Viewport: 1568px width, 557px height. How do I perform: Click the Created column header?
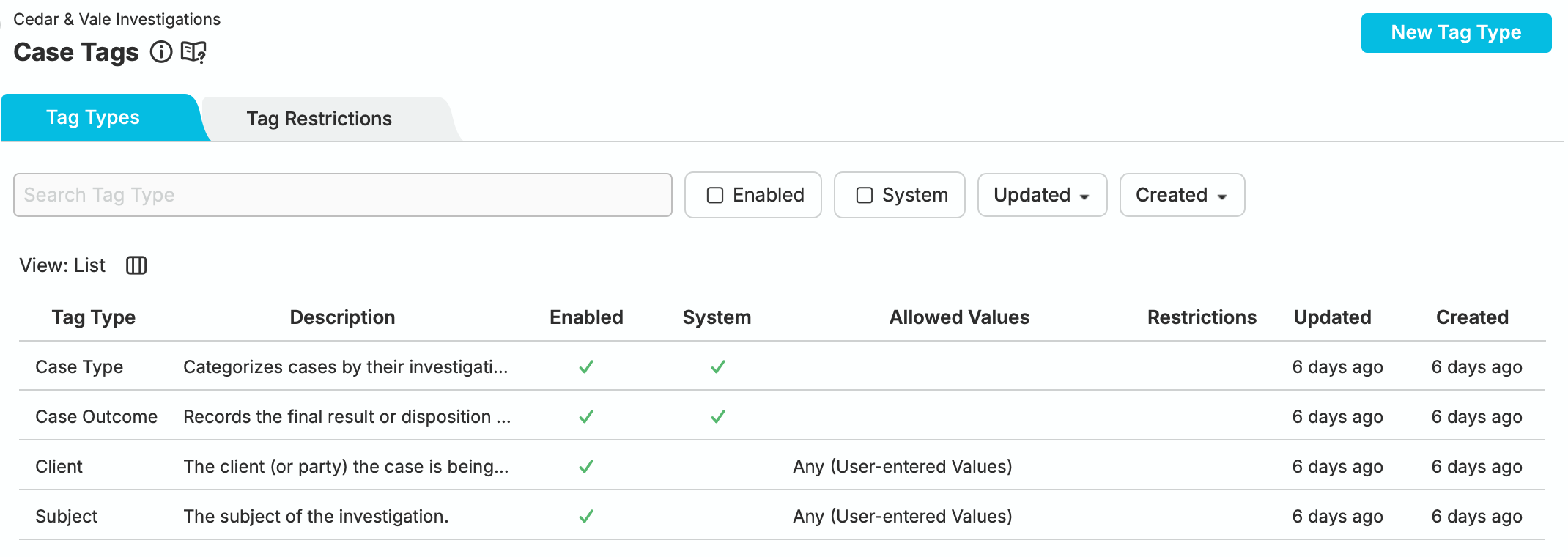coord(1472,317)
